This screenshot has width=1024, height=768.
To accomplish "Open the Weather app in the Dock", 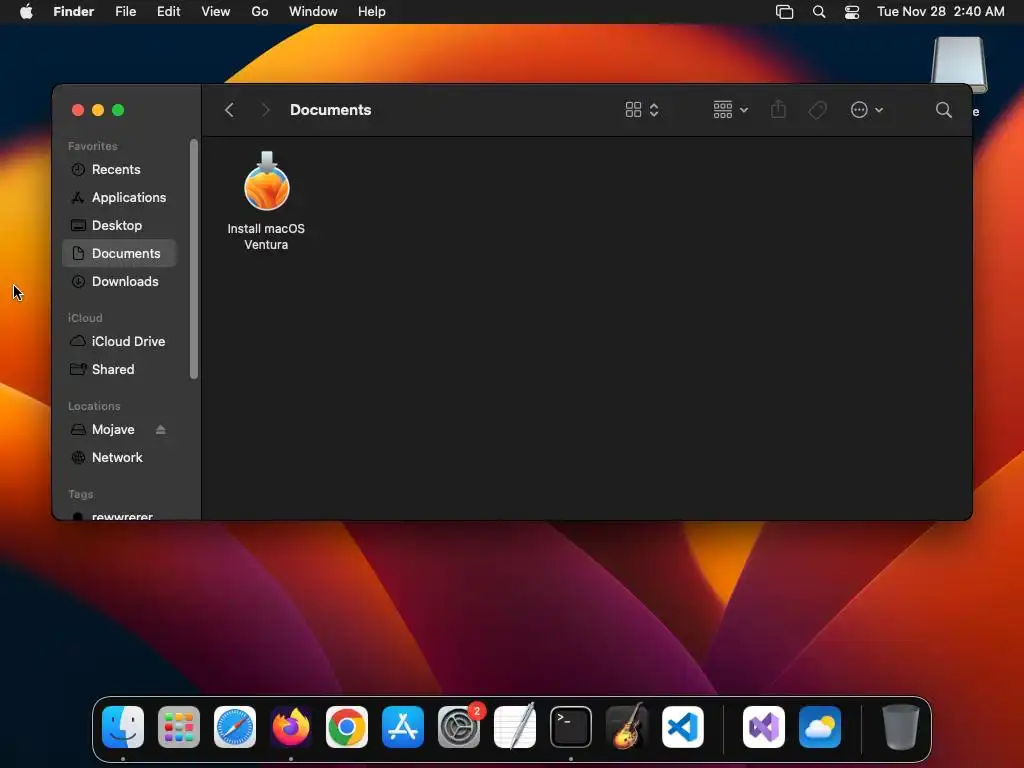I will [x=820, y=727].
